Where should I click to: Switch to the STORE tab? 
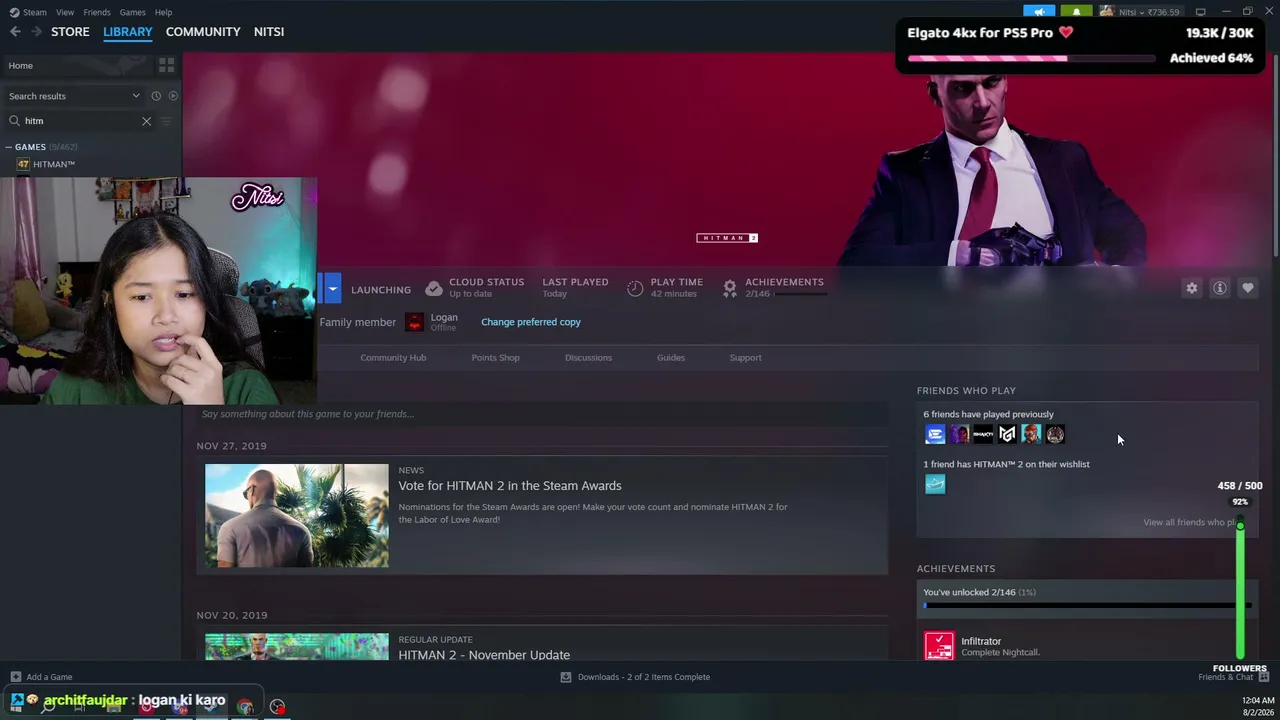(70, 32)
